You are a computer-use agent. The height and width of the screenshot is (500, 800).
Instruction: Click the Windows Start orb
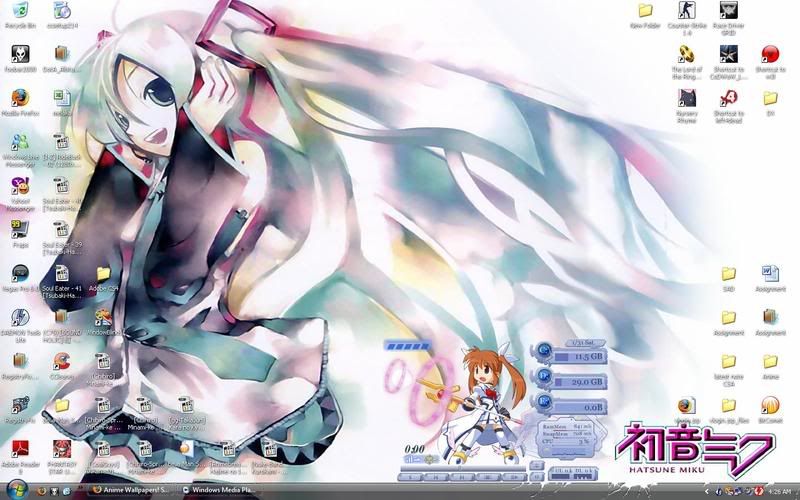pyautogui.click(x=16, y=490)
